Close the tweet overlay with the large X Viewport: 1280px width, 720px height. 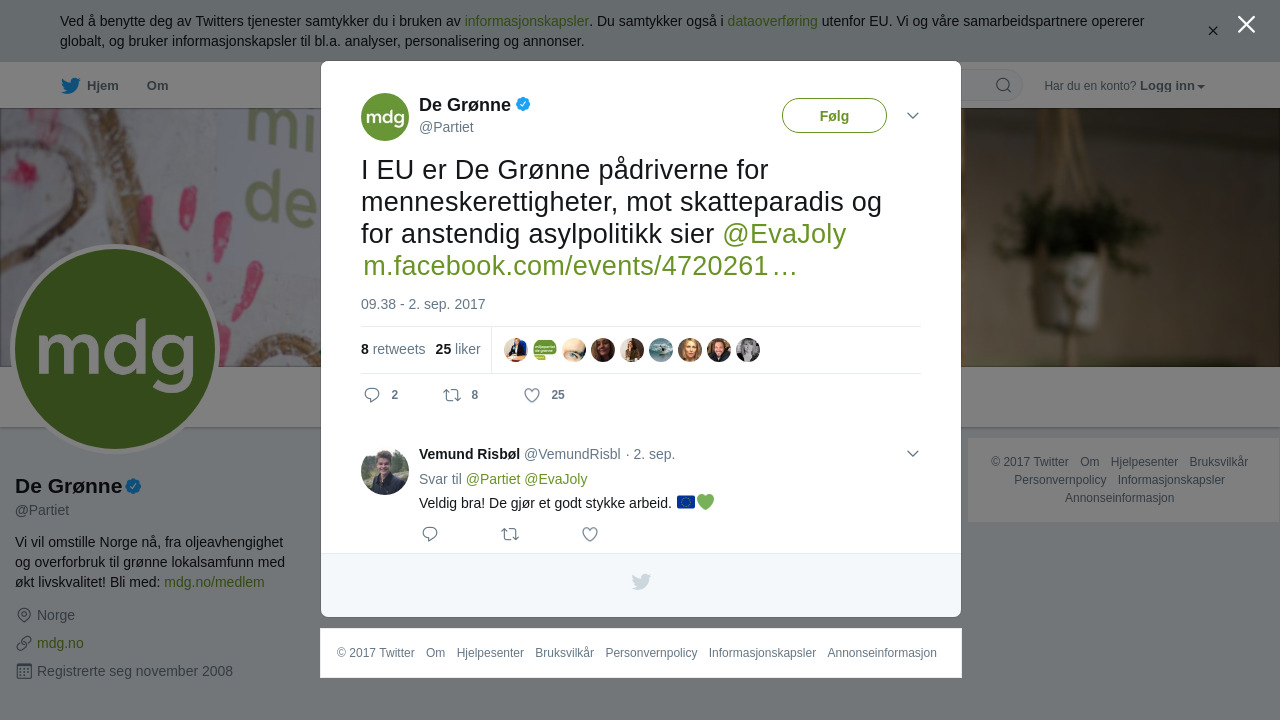click(1246, 24)
